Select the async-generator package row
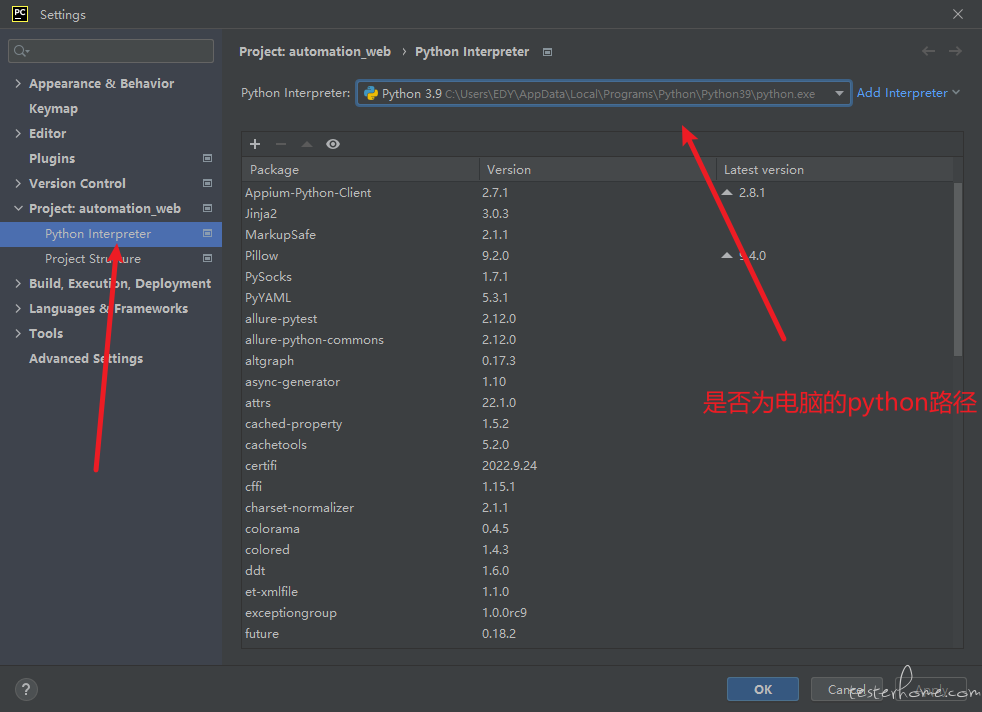Screen dimensions: 982x712 point(598,381)
